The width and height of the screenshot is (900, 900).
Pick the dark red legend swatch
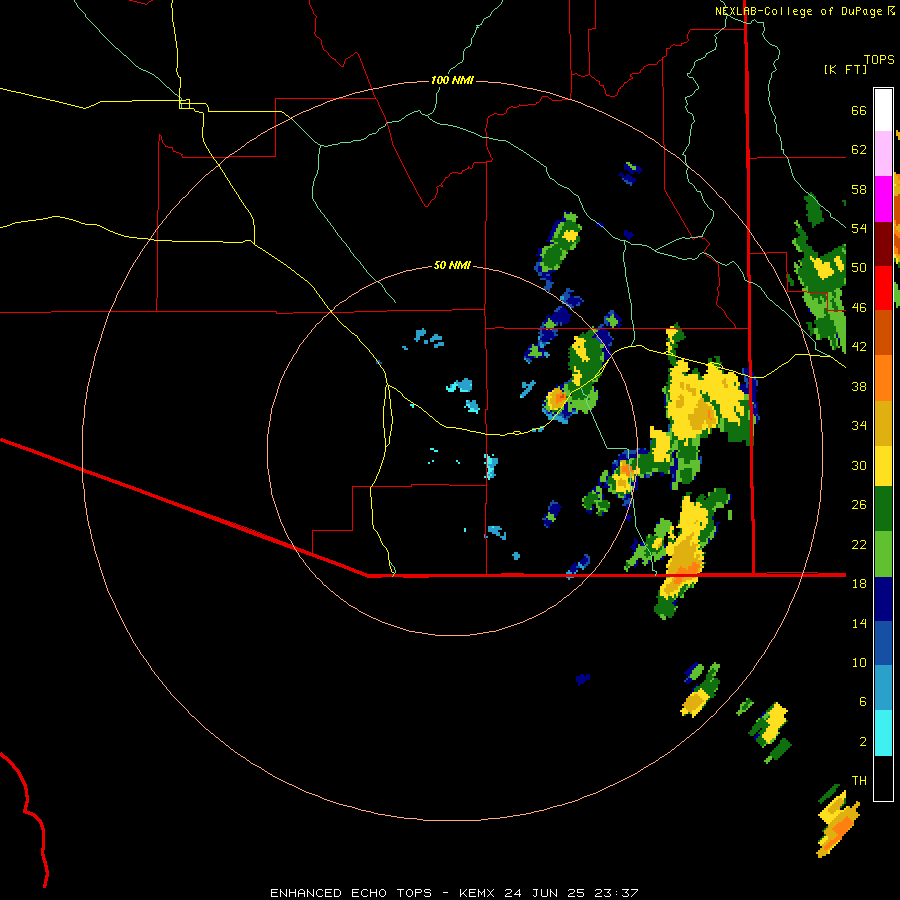click(883, 244)
